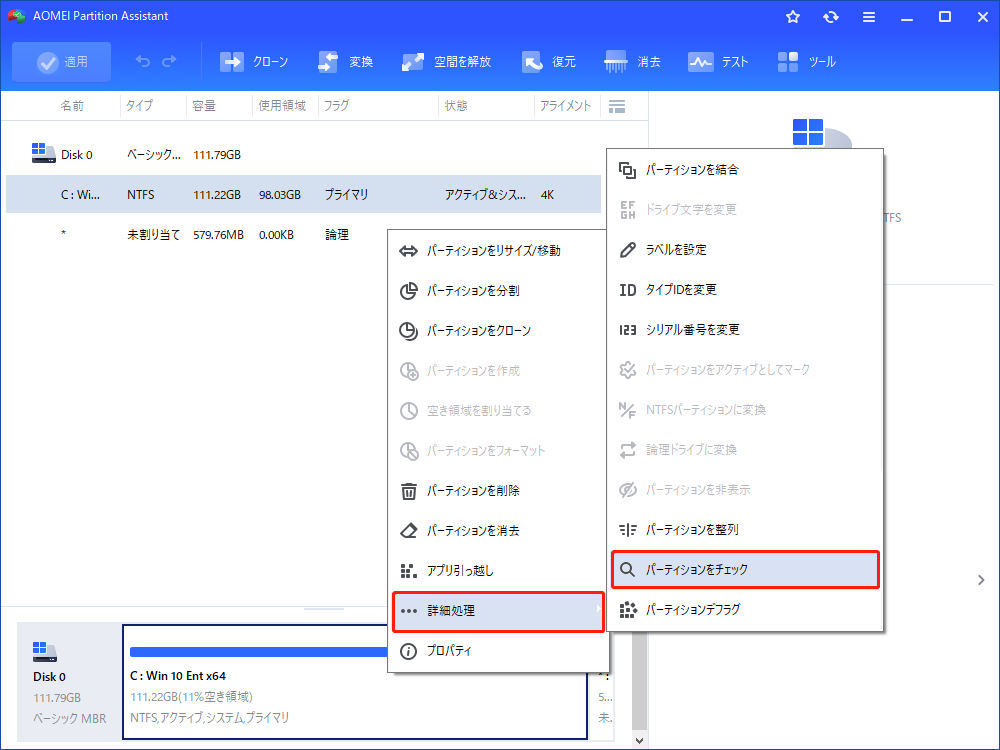Click the star favorite icon in the title bar
Viewport: 1000px width, 750px height.
click(793, 17)
